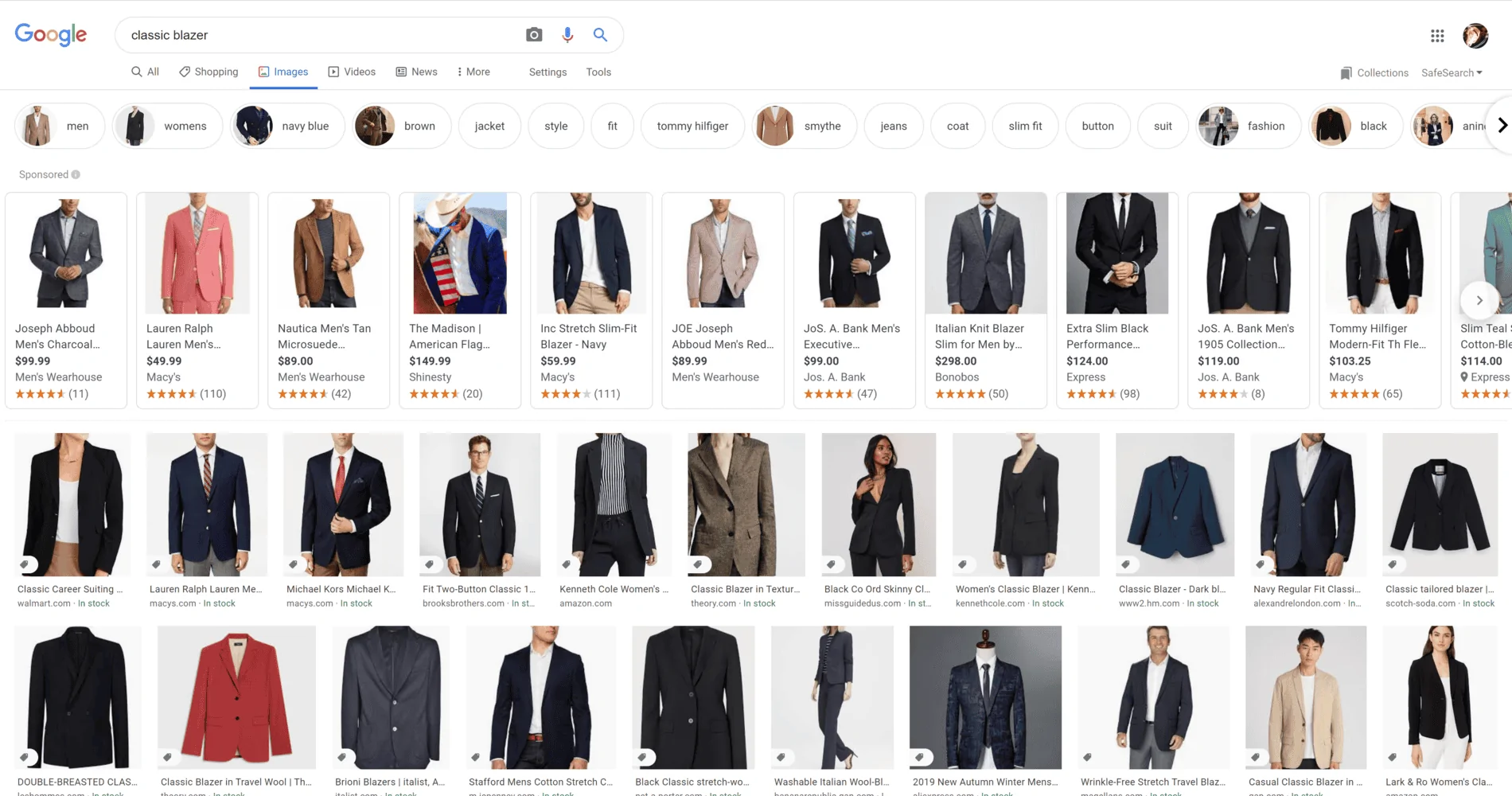The image size is (1512, 796).
Task: Click tag icon on Banana Republic Washable Italian Wool image
Action: click(781, 757)
